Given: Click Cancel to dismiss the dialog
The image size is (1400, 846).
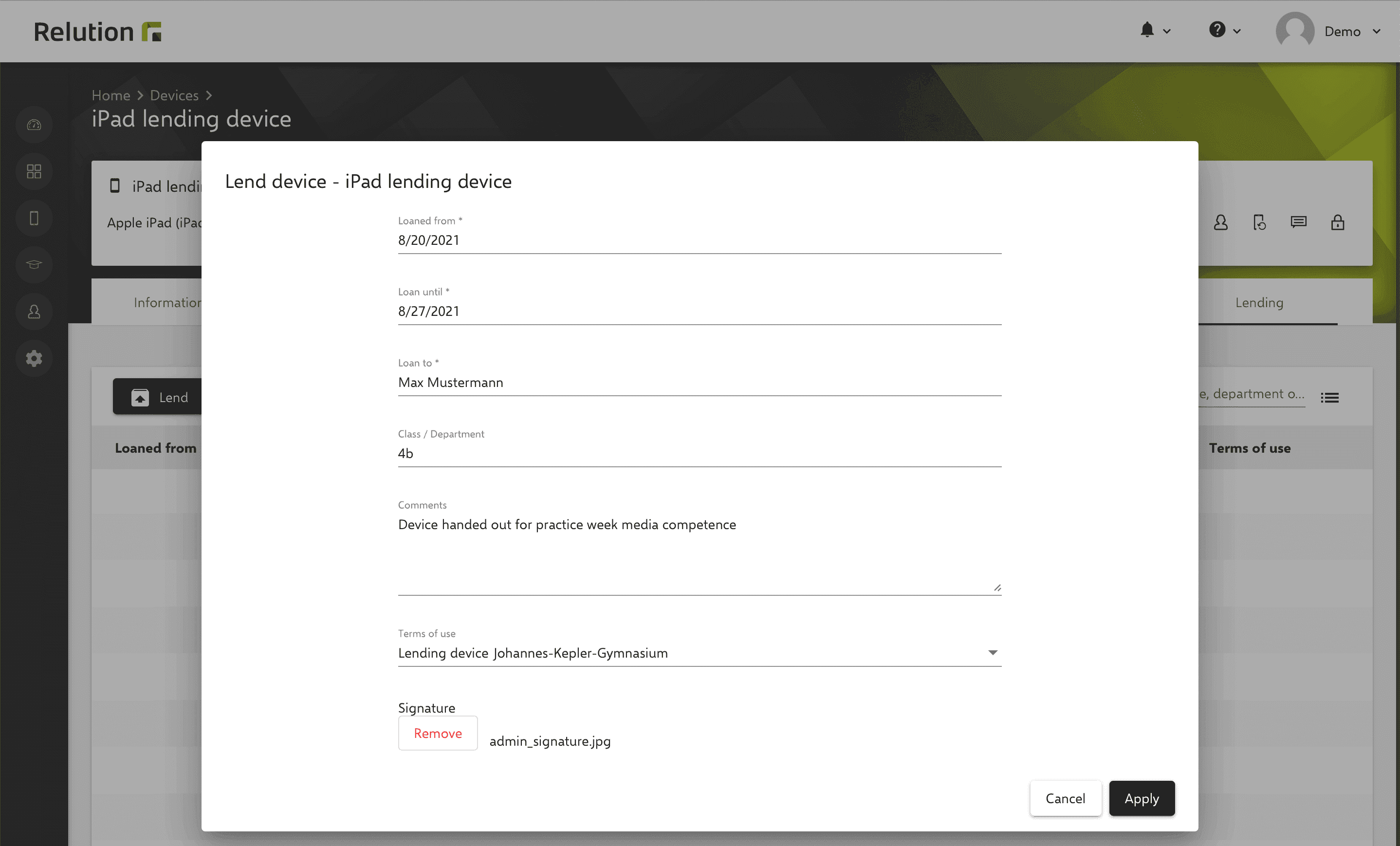Looking at the screenshot, I should click(1064, 798).
